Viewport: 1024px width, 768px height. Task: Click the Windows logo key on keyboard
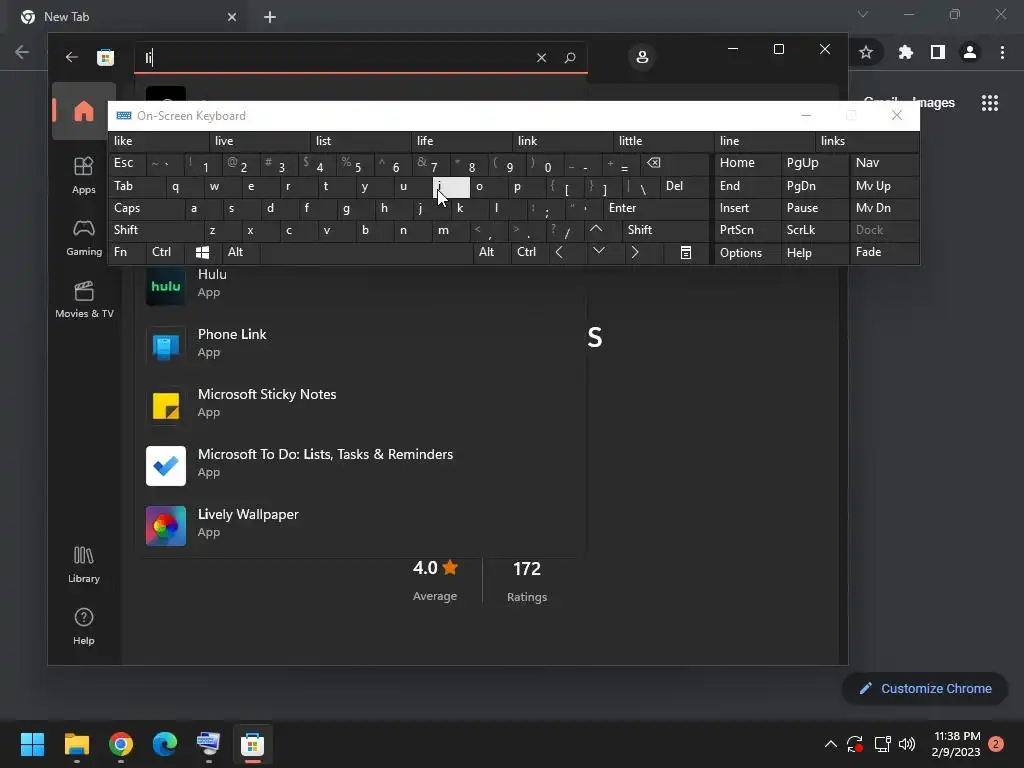coord(202,252)
